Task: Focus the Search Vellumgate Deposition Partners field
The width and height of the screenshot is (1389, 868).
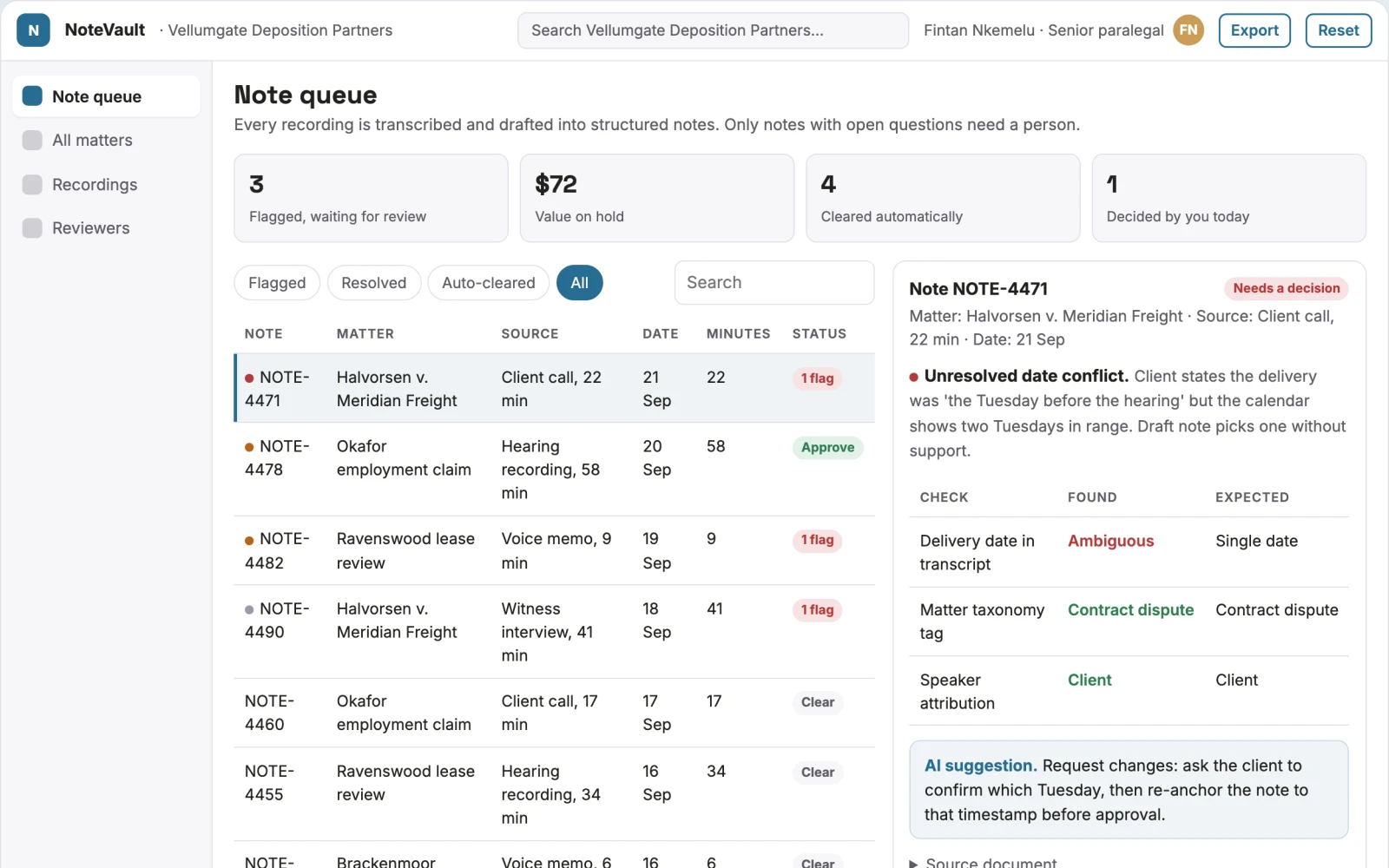Action: tap(713, 30)
